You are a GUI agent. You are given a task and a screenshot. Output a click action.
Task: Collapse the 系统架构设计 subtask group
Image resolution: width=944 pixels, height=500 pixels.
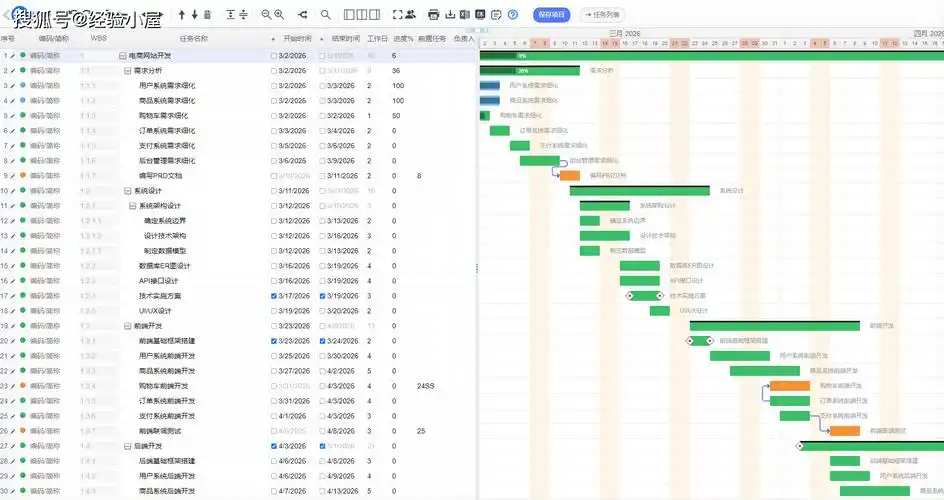[133, 206]
